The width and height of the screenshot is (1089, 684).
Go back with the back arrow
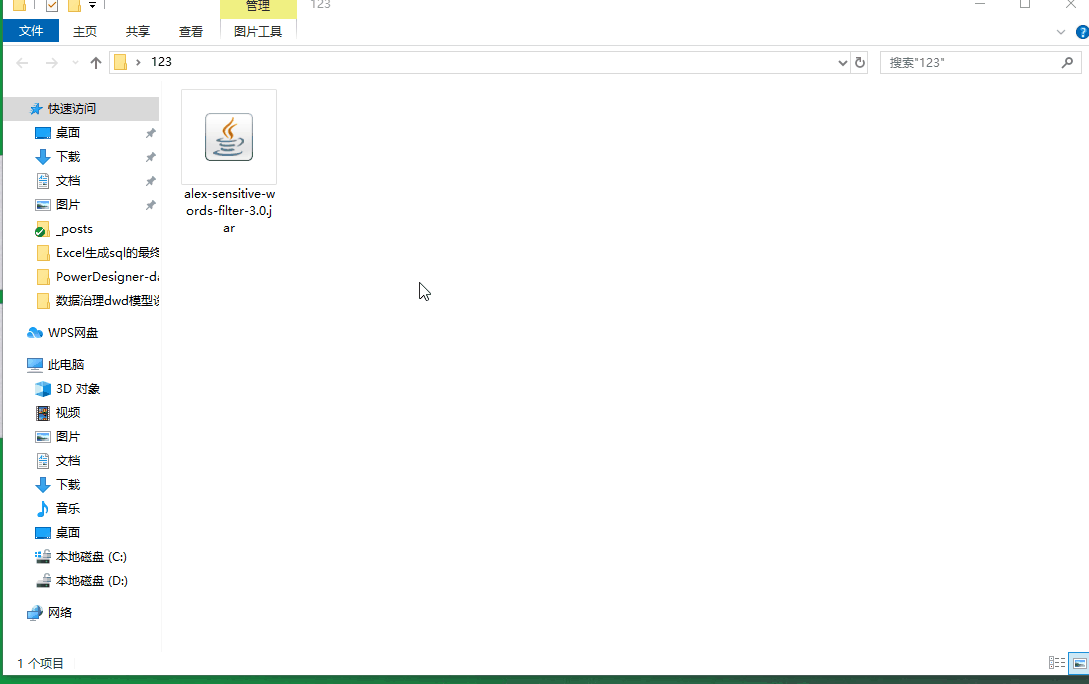(22, 62)
